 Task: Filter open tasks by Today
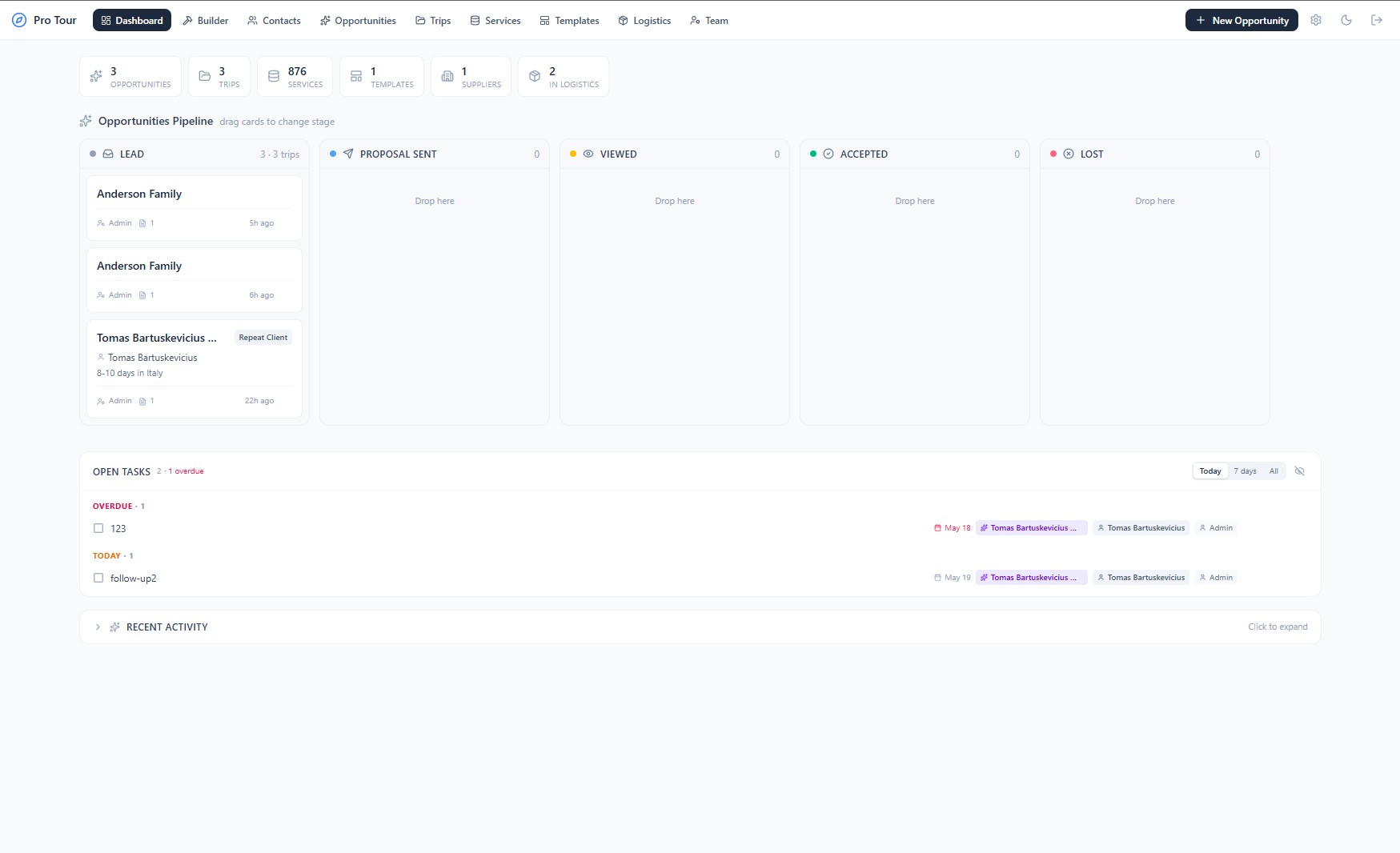[1210, 471]
